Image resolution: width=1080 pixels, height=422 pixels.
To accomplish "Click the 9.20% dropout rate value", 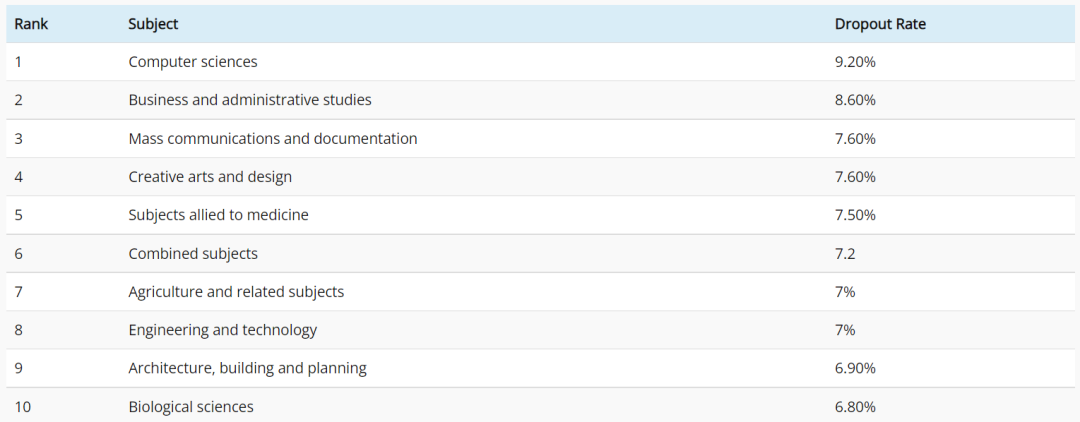I will tap(855, 62).
